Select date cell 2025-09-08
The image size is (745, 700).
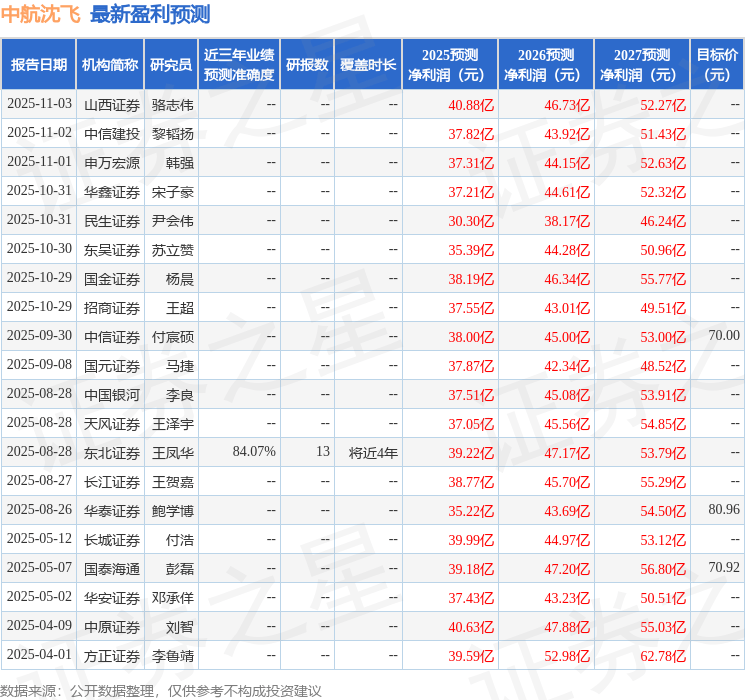(x=39, y=364)
